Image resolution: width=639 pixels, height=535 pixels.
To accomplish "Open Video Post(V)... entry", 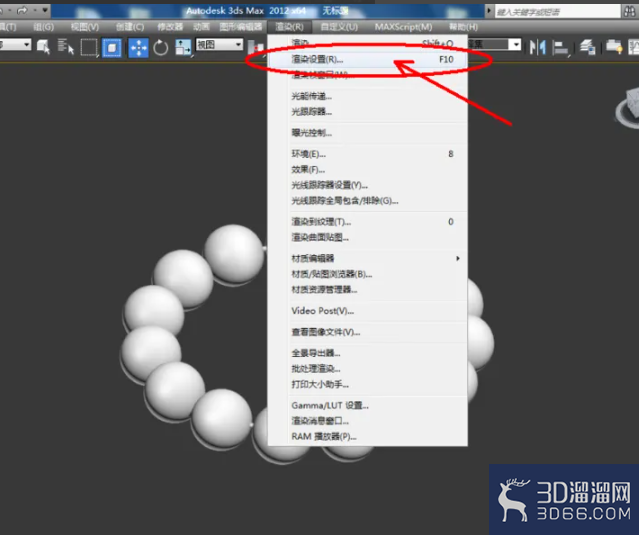I will [368, 311].
